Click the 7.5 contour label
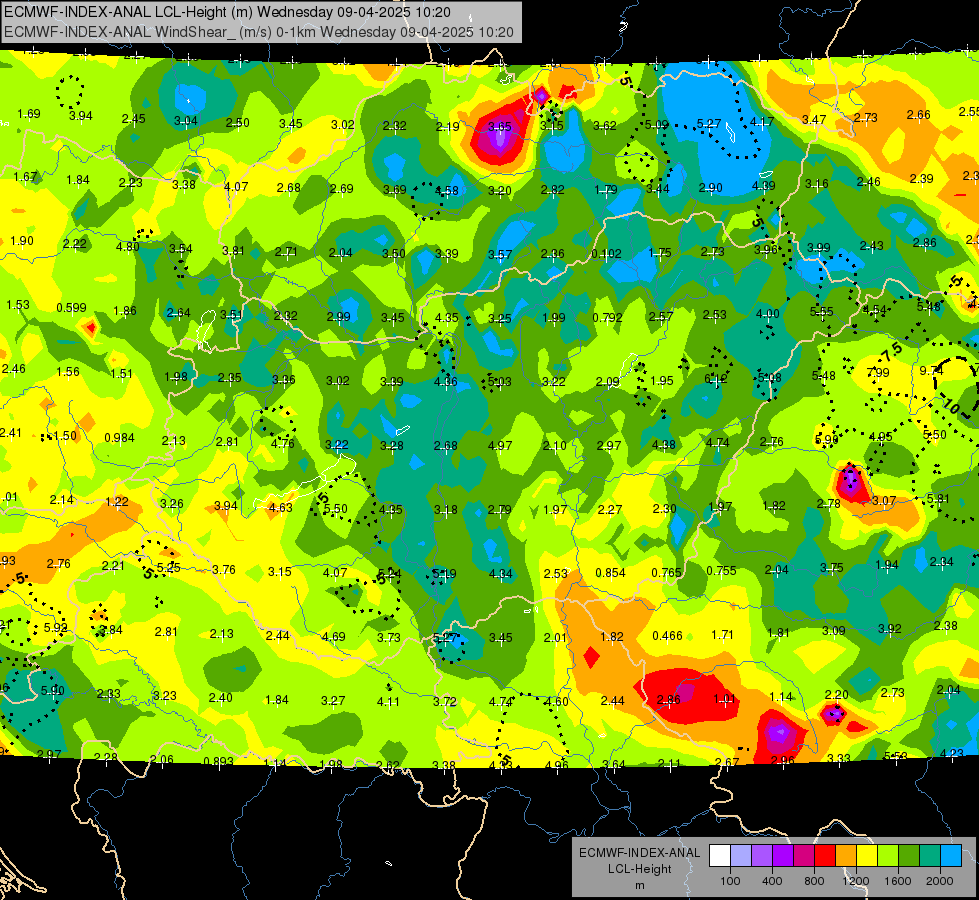 [x=892, y=352]
